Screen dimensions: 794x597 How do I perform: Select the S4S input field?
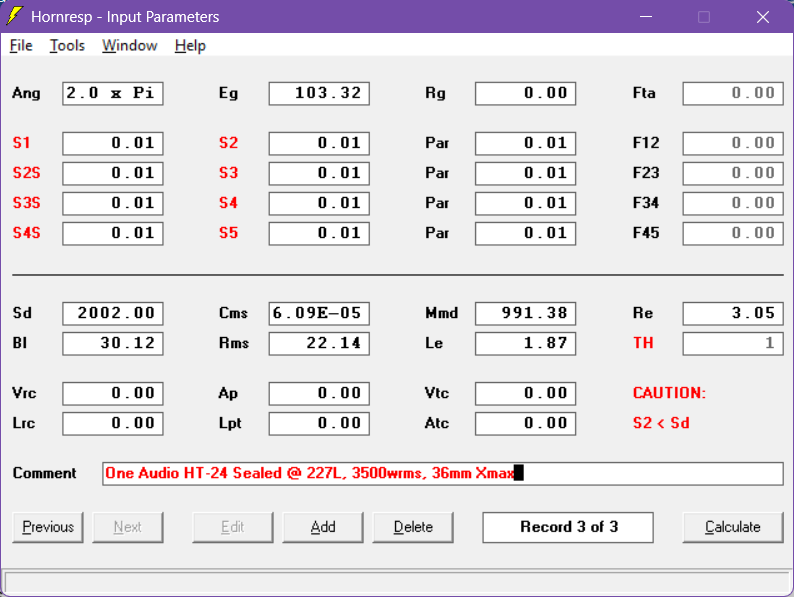click(113, 233)
